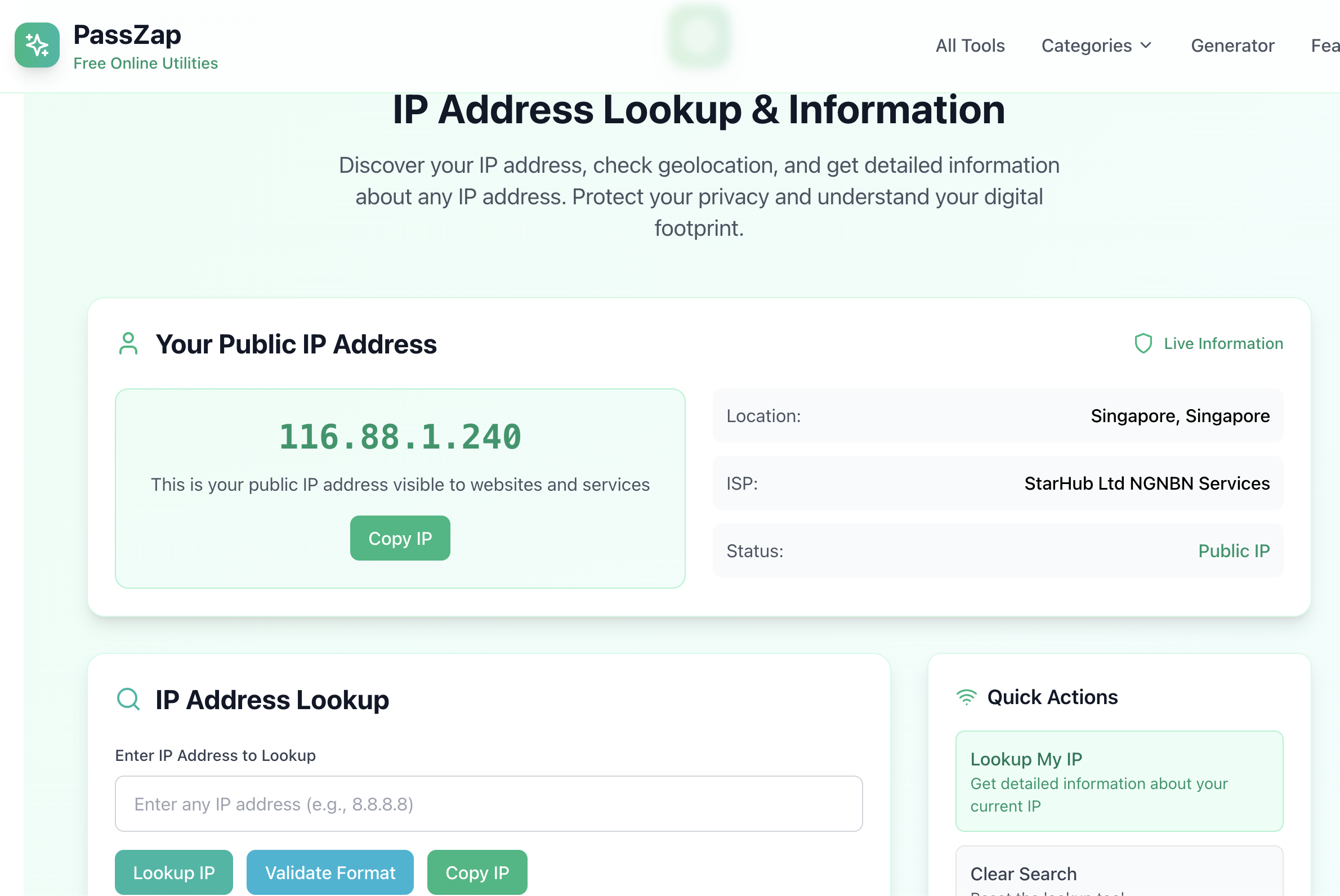Click the wifi icon next to Quick Actions
Image resolution: width=1340 pixels, height=896 pixels.
click(x=966, y=697)
